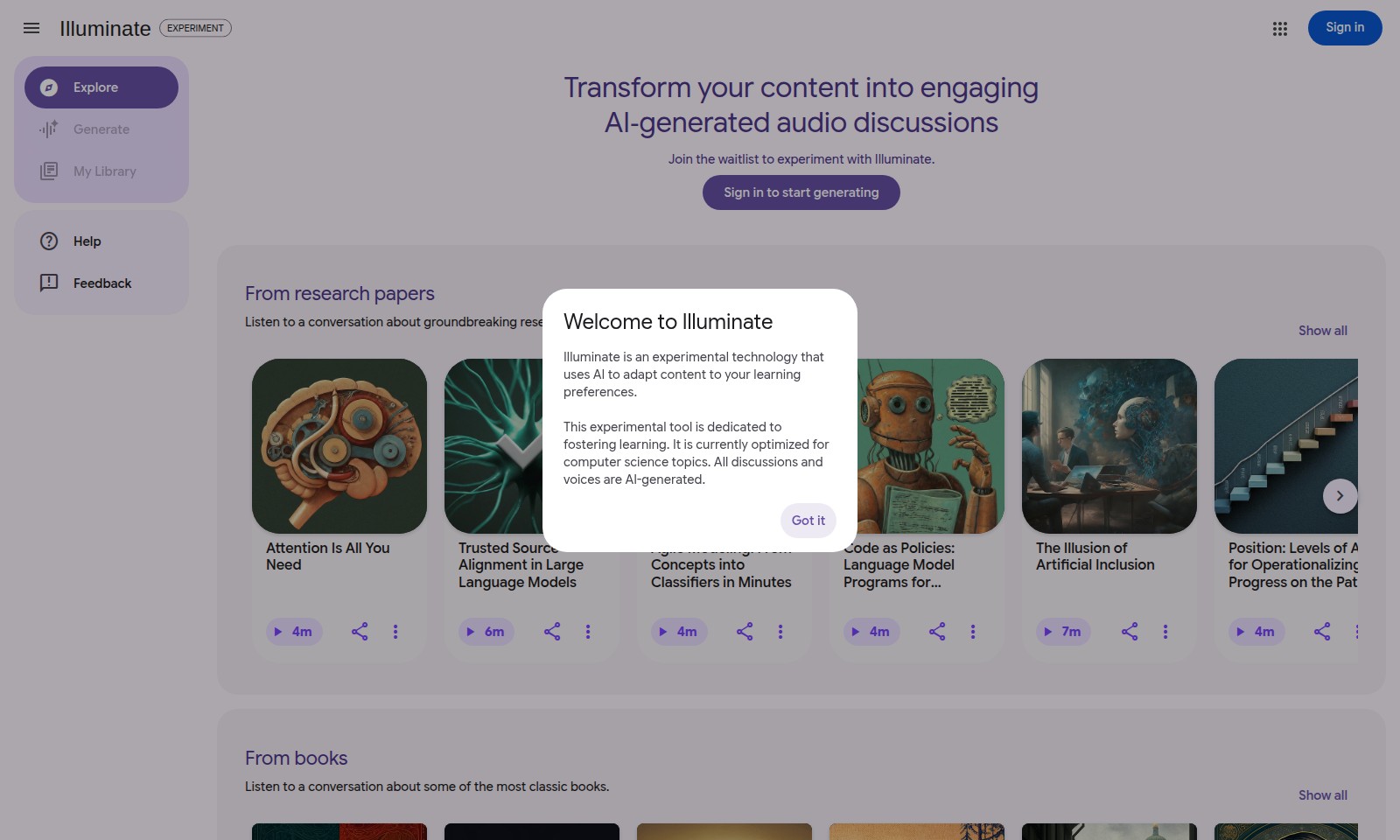Click the Join the waitlist text
Image resolution: width=1400 pixels, height=840 pixels.
click(x=801, y=159)
